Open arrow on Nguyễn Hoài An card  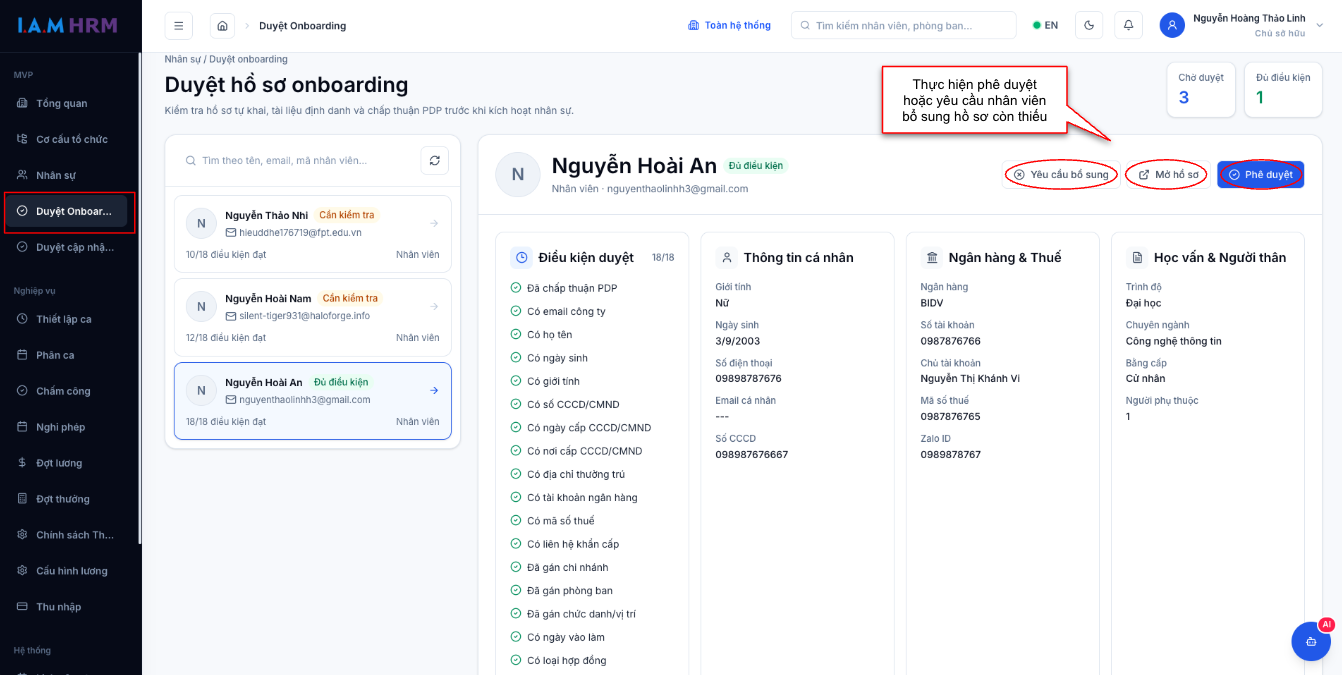click(x=434, y=391)
